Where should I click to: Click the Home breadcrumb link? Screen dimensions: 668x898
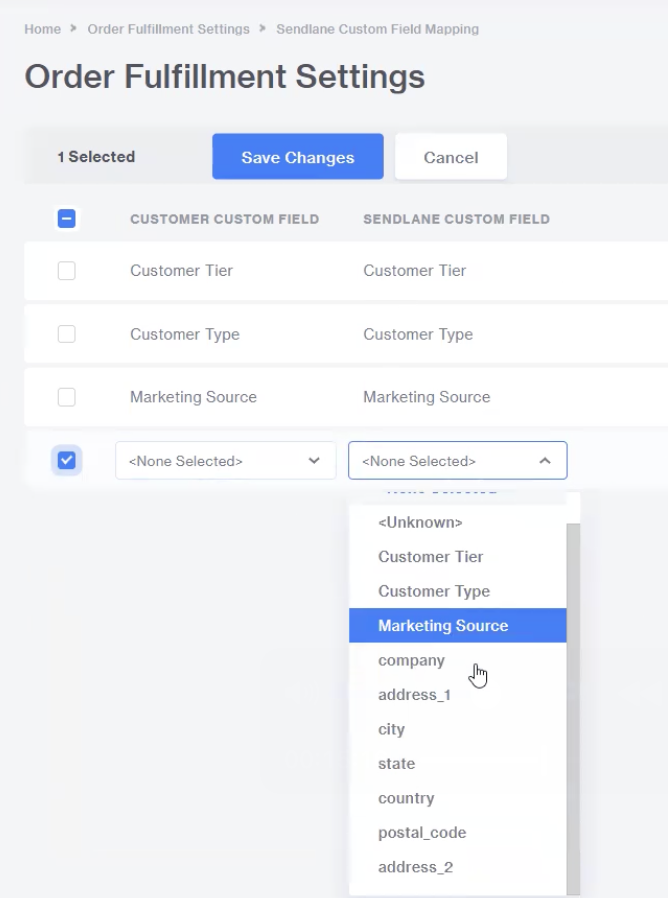(42, 29)
